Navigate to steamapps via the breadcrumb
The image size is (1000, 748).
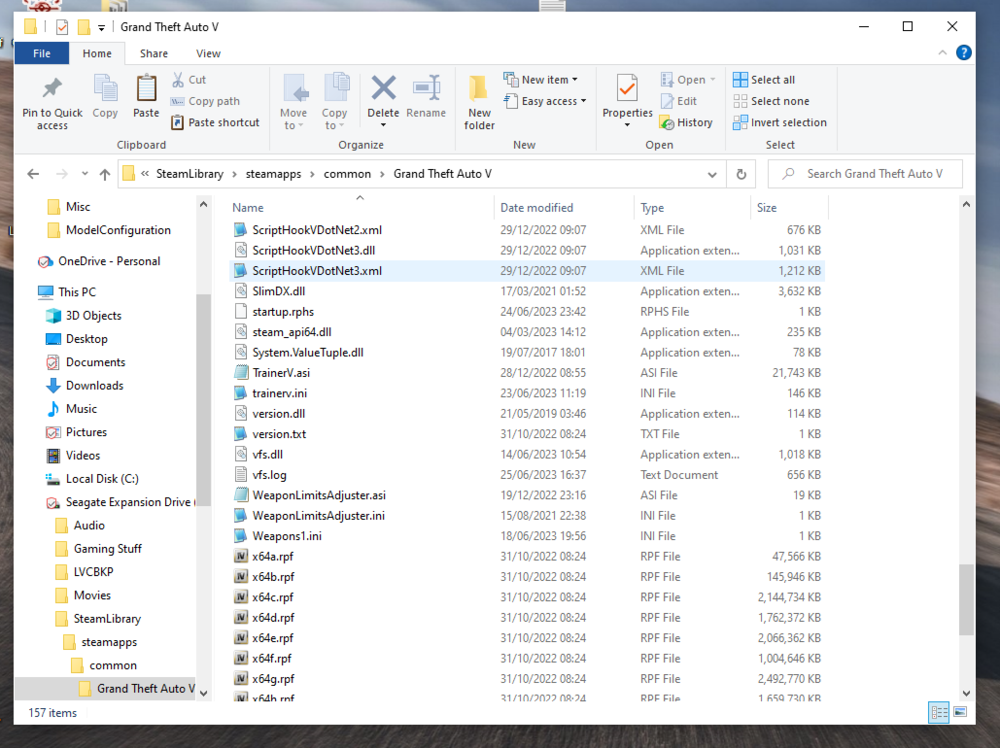coord(273,173)
